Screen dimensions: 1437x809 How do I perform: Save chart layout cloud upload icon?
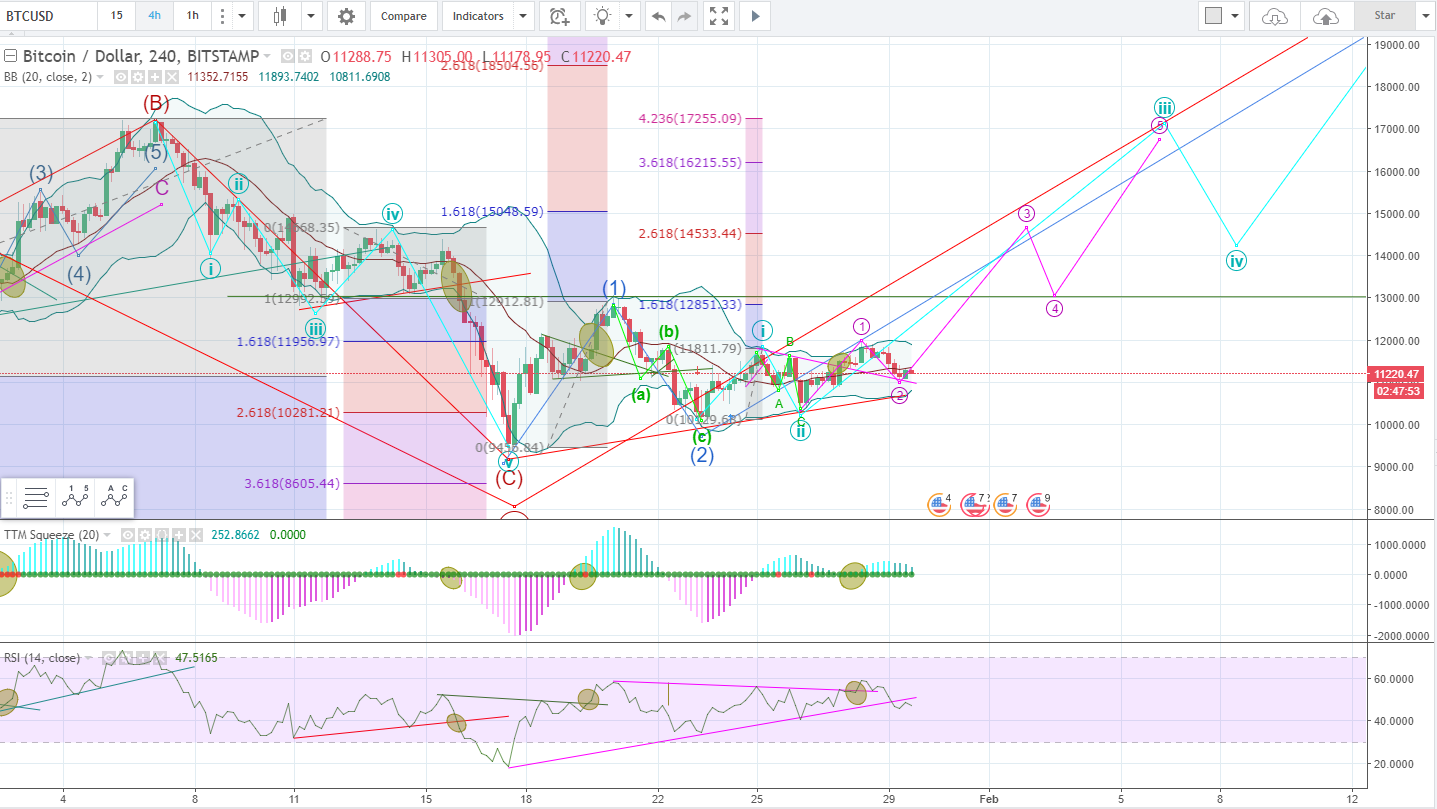click(1326, 16)
